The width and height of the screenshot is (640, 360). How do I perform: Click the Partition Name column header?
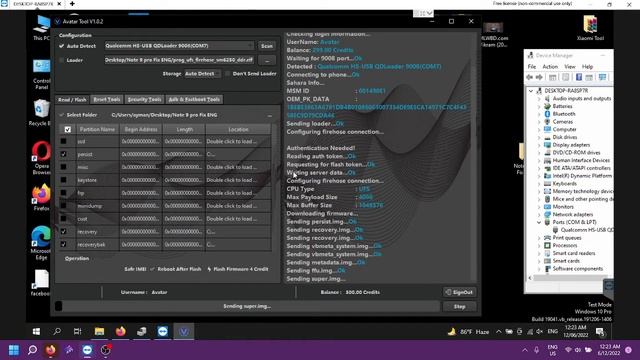click(97, 129)
